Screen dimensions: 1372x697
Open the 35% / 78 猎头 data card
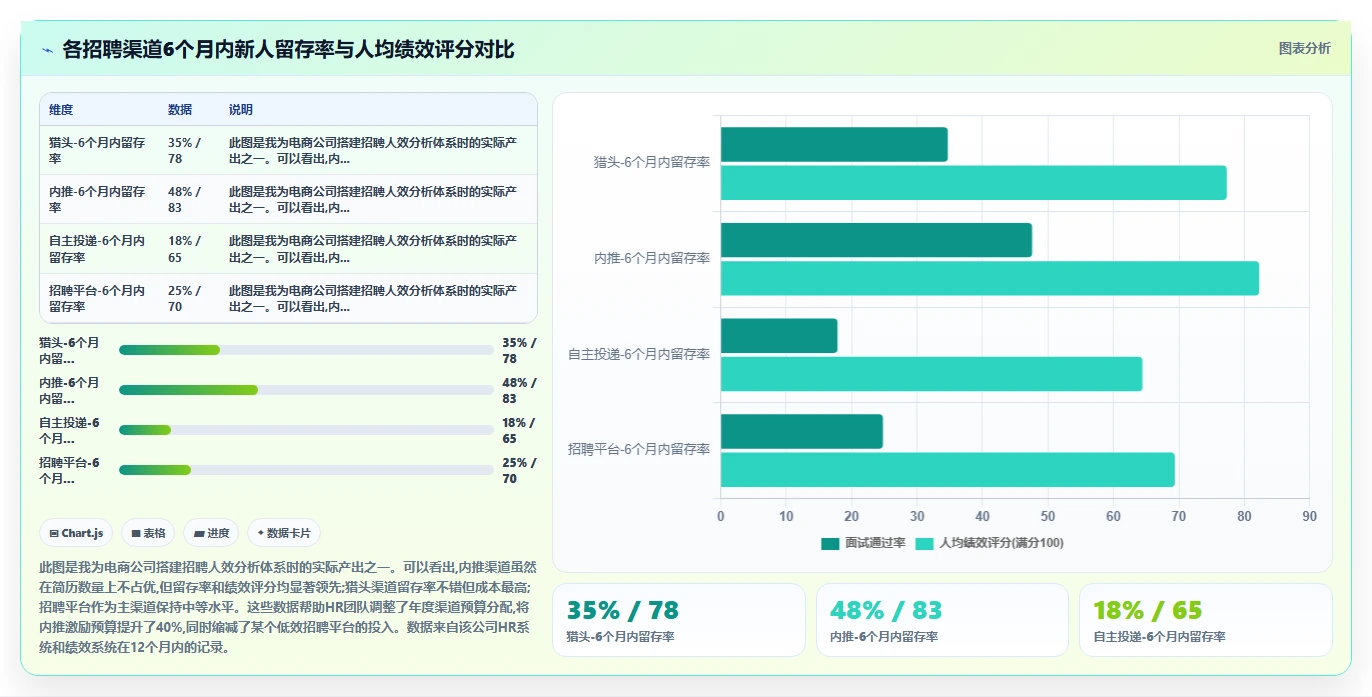click(x=678, y=620)
